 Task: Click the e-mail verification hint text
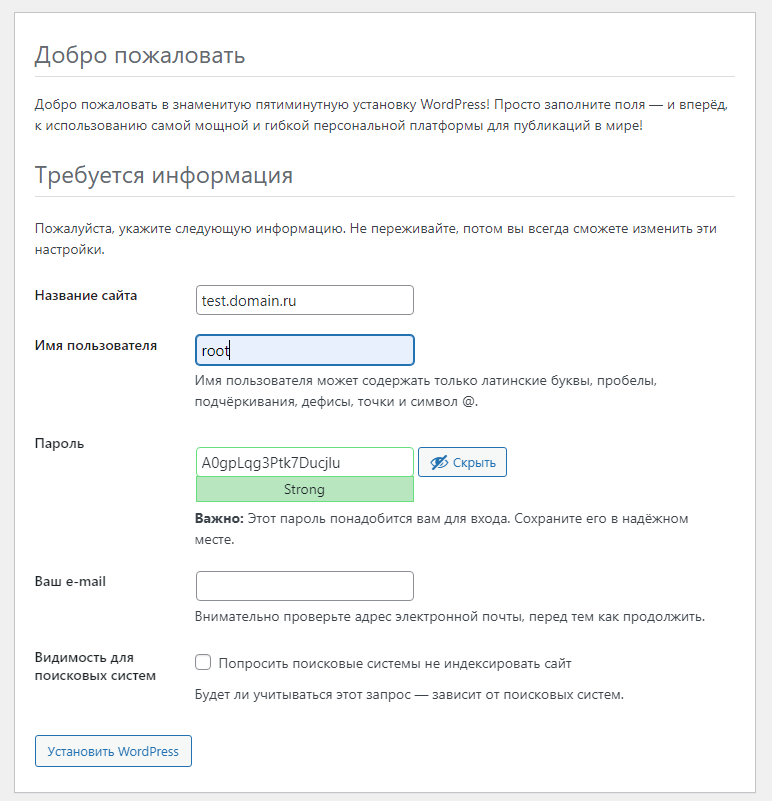pos(450,616)
